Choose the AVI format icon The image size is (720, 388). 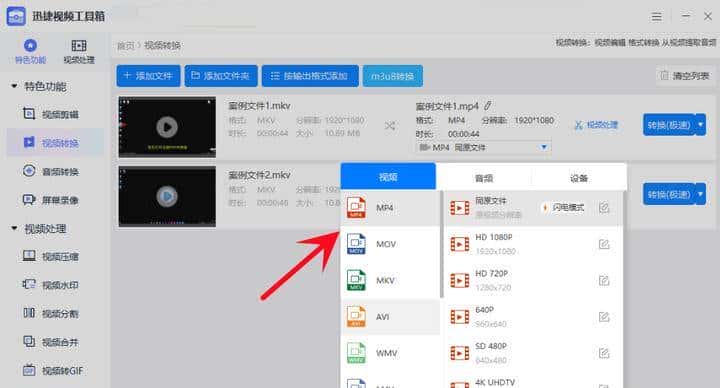[x=356, y=316]
